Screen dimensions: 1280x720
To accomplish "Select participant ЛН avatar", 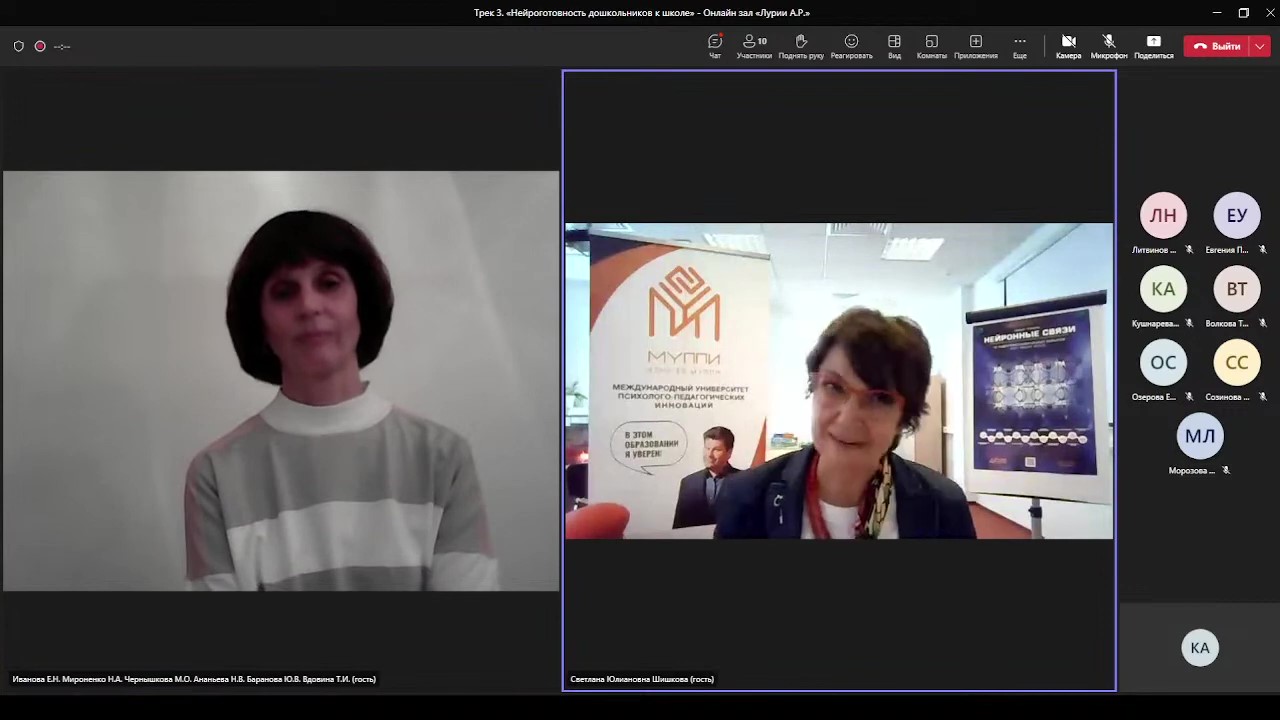I will (x=1163, y=216).
